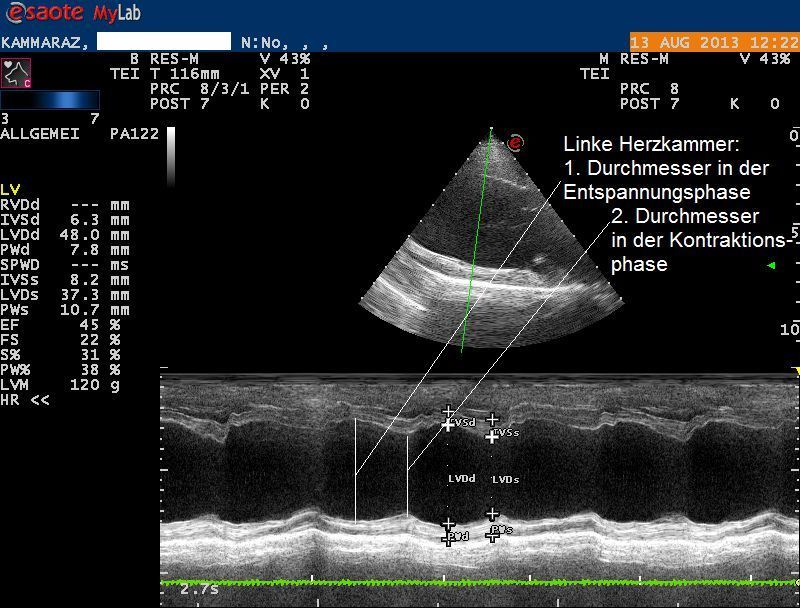This screenshot has height=608, width=800.
Task: Click the HR << entry
Action: coord(25,399)
